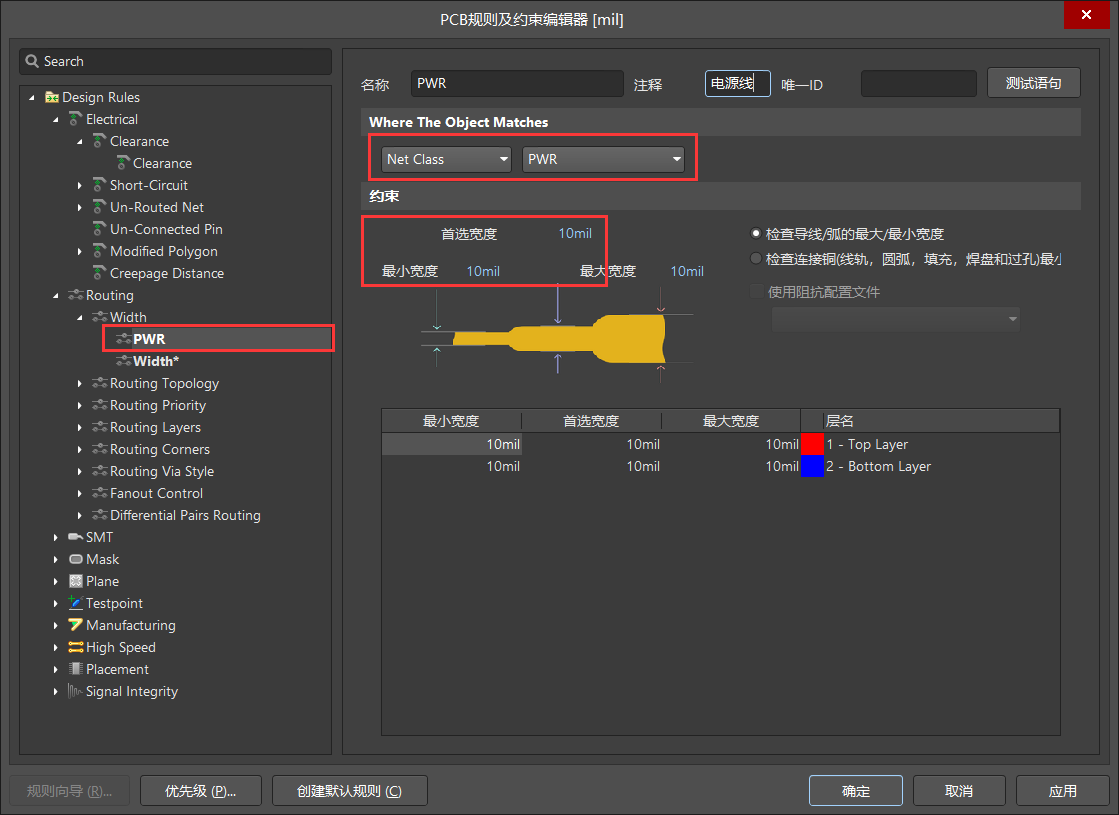Click the Short-Circuit rule icon
Image resolution: width=1119 pixels, height=815 pixels.
[99, 185]
